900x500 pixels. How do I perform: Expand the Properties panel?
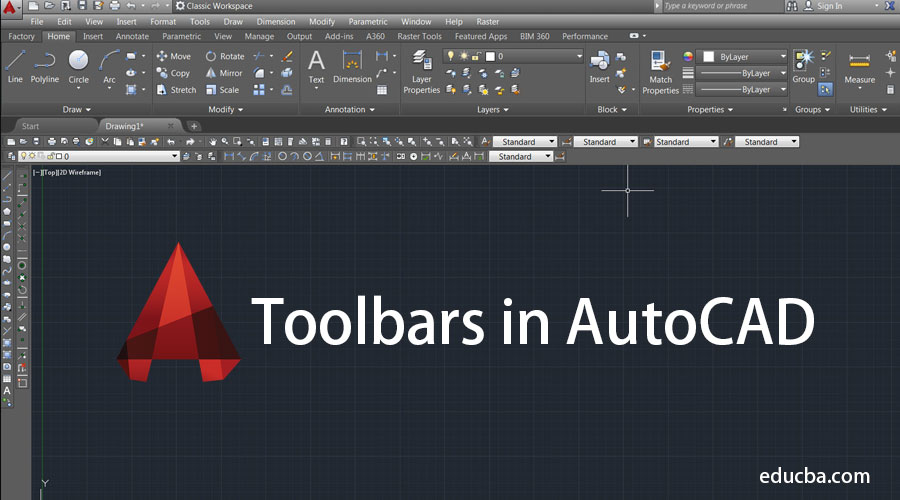[x=710, y=109]
